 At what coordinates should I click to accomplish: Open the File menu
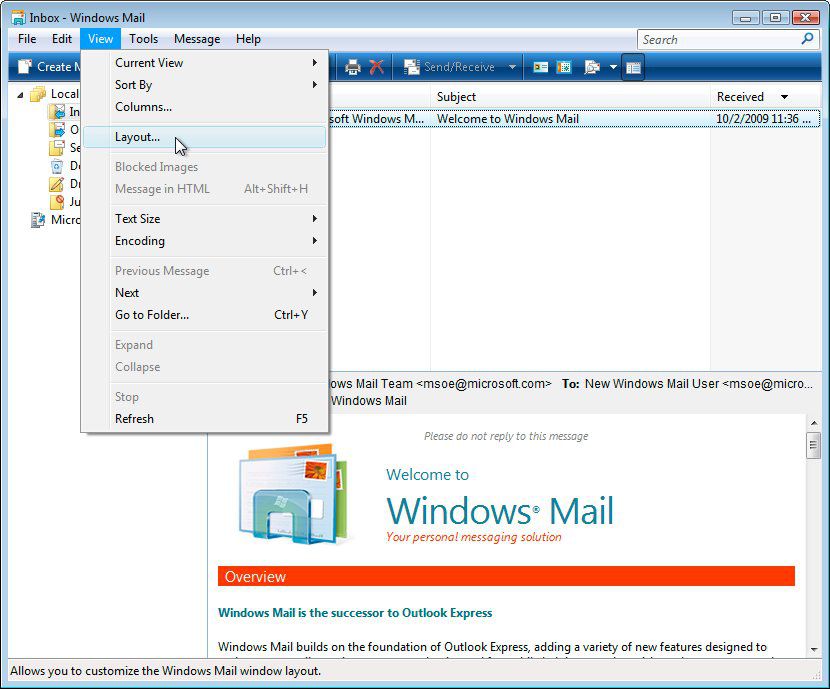pos(26,39)
